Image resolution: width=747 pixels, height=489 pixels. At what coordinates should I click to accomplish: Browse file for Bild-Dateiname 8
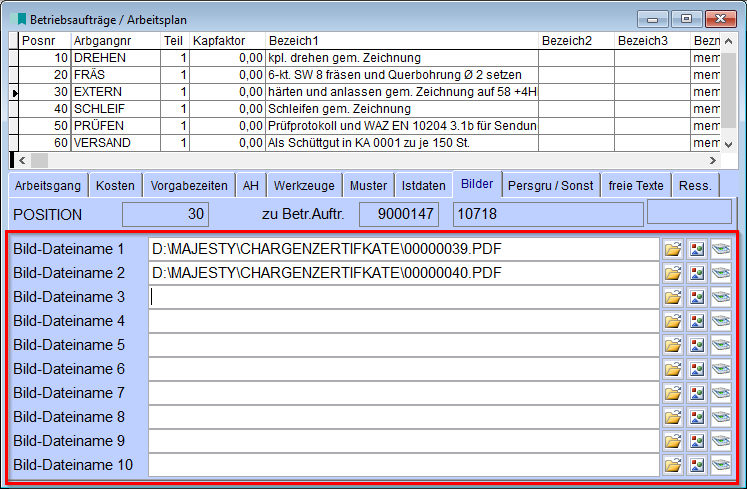[673, 417]
